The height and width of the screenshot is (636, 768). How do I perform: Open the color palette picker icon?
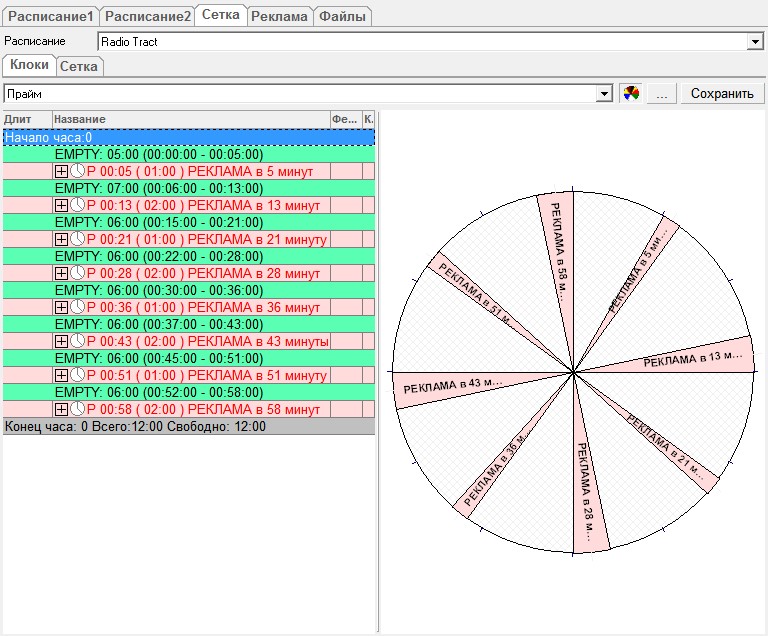click(631, 93)
